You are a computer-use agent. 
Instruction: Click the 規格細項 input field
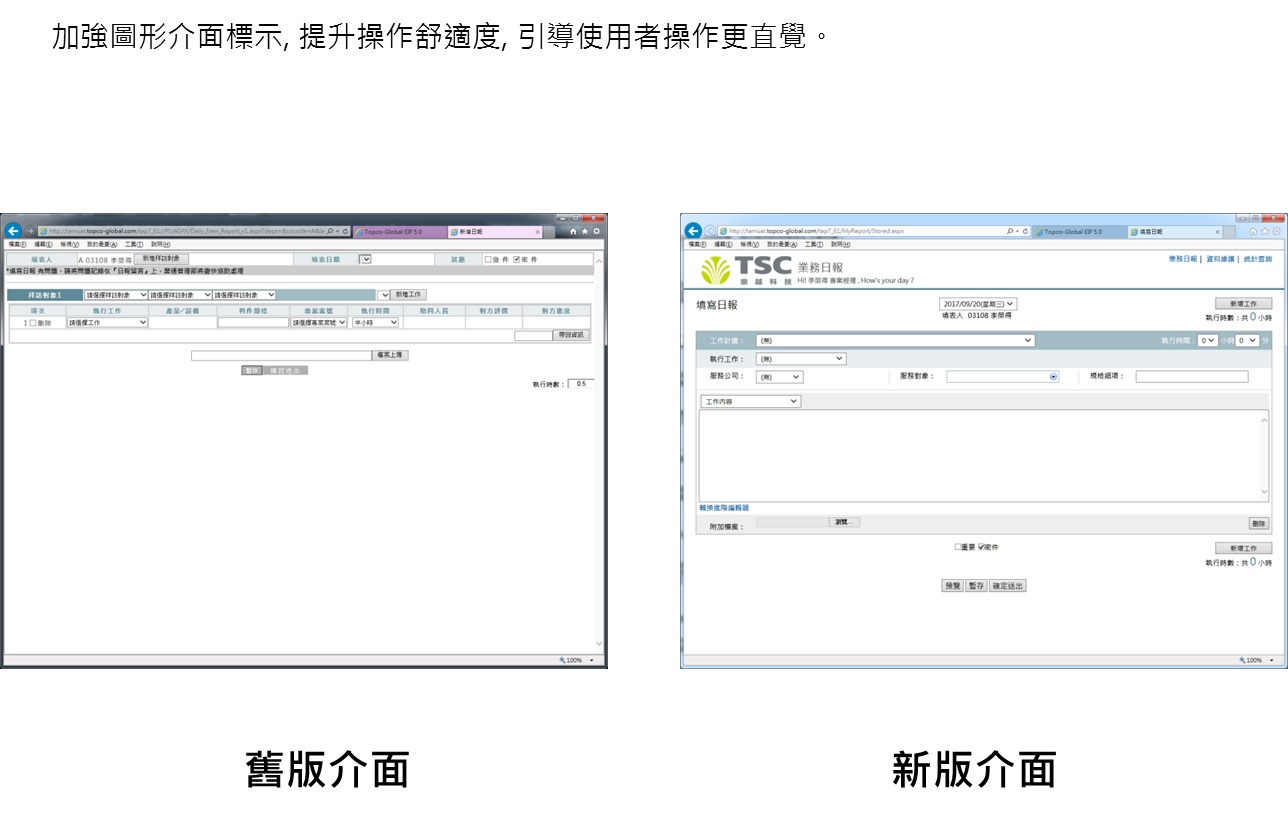1191,377
